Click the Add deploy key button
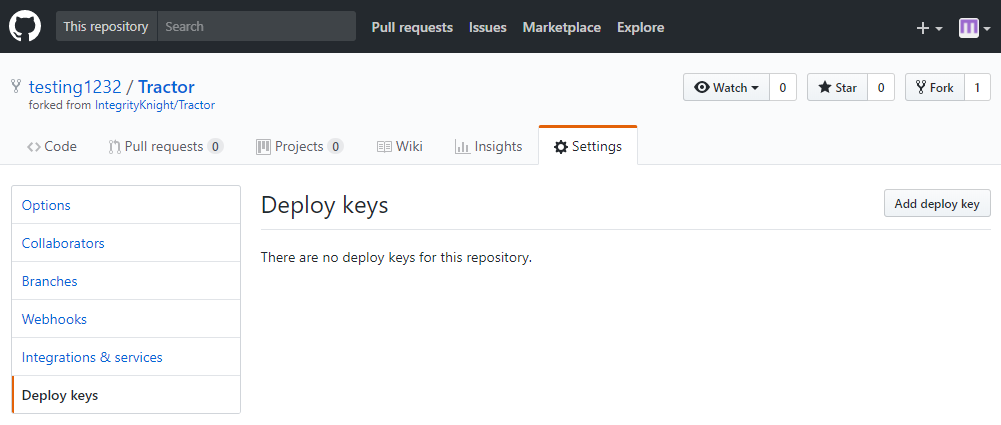 point(937,204)
